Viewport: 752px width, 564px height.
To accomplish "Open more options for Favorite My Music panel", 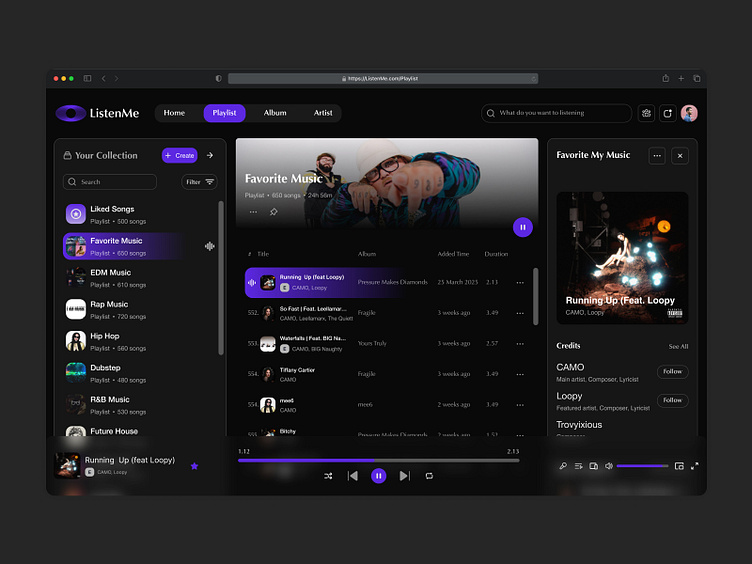I will coord(657,155).
